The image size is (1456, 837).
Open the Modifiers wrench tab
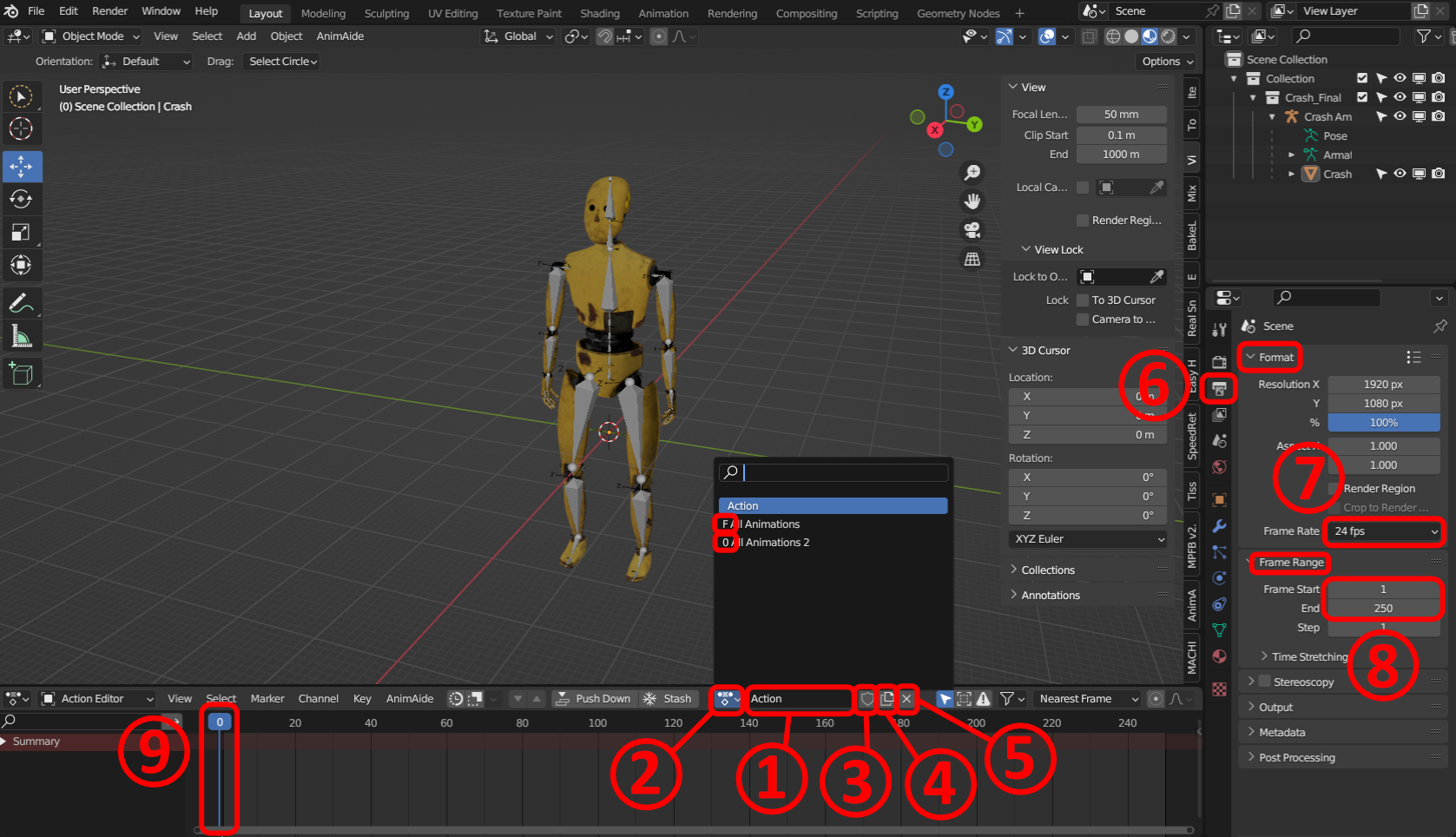[1220, 525]
